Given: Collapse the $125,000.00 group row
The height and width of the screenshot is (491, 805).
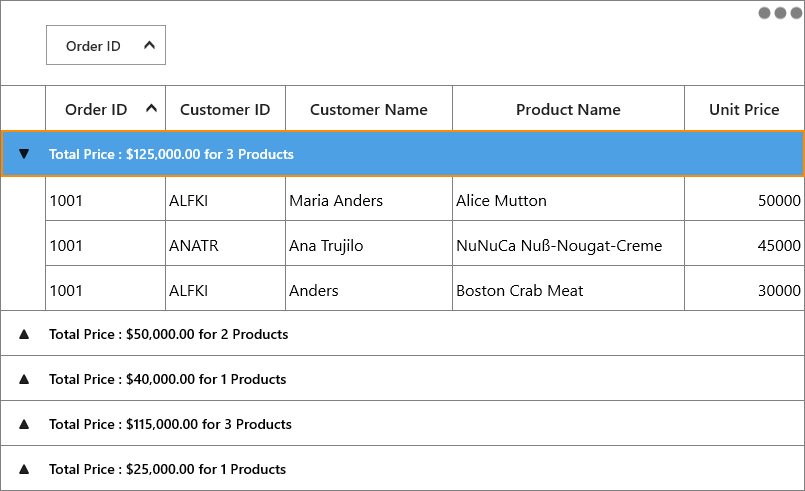Looking at the screenshot, I should click(24, 154).
